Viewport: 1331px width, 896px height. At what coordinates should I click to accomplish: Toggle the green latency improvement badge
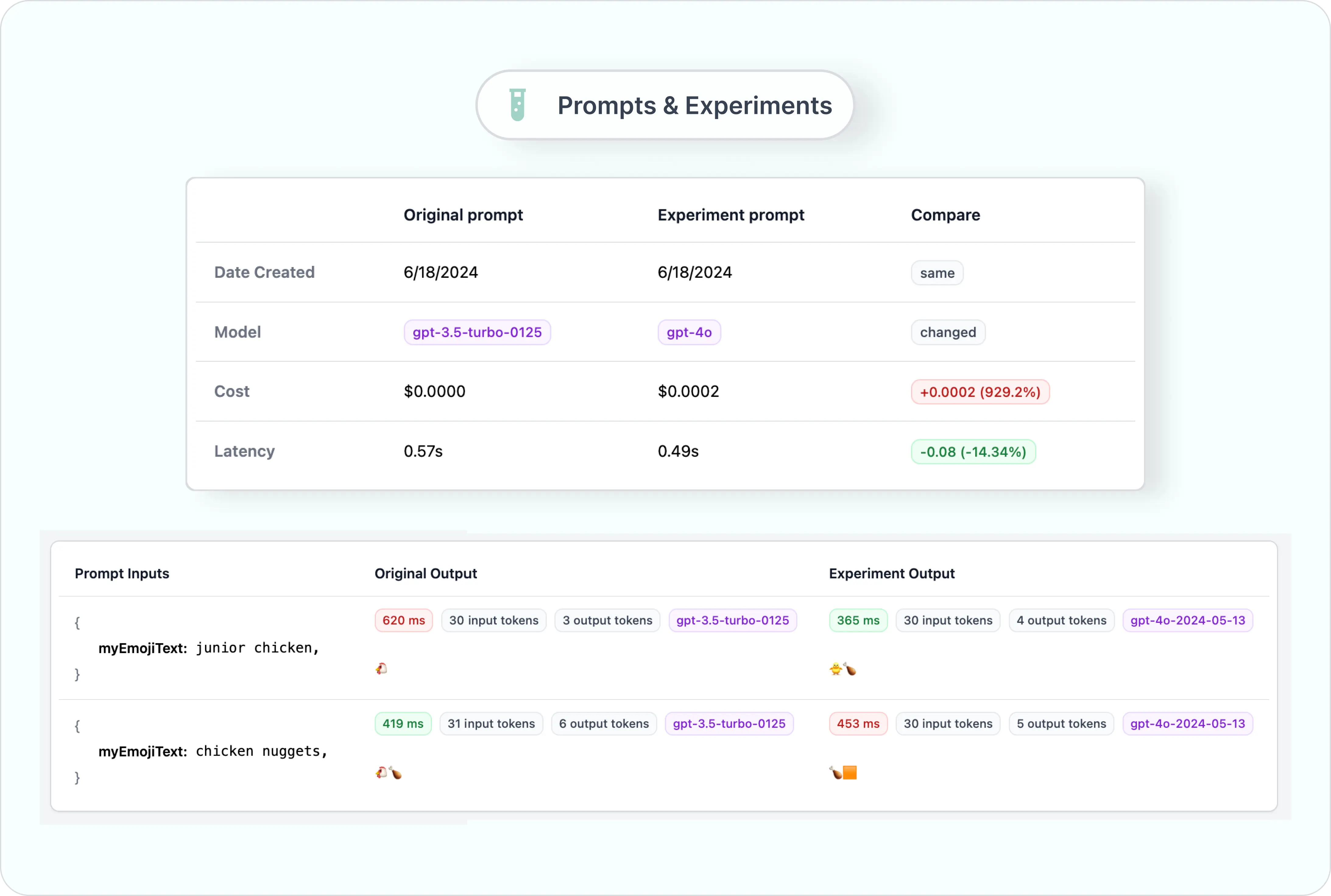pyautogui.click(x=973, y=451)
